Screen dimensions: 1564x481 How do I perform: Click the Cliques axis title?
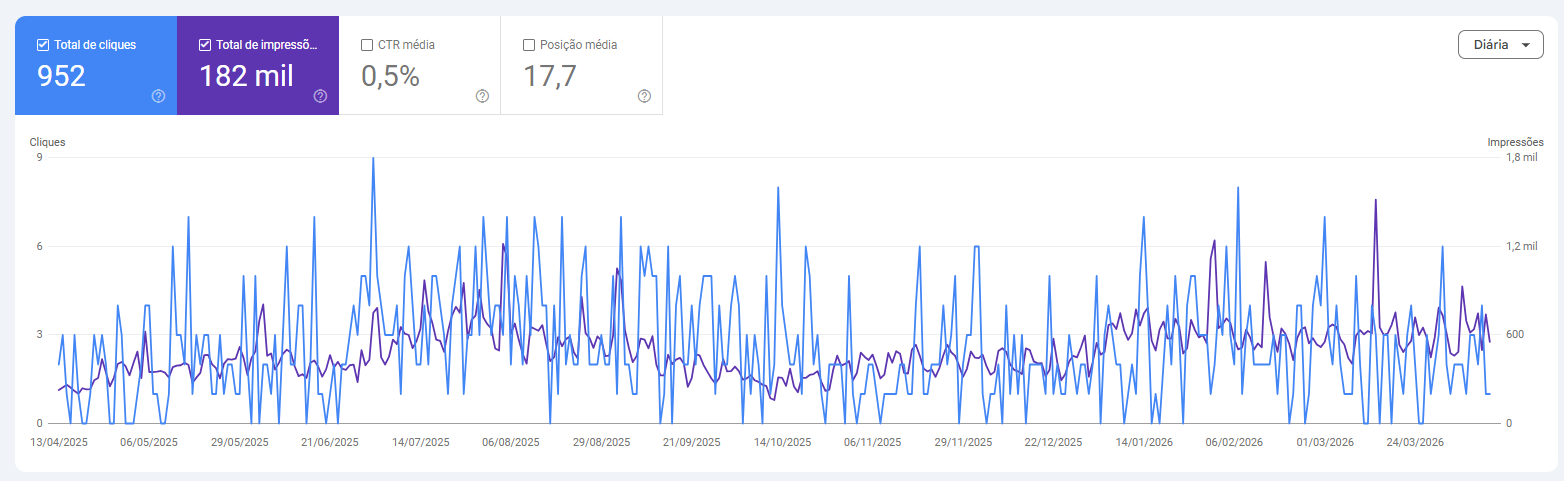47,142
